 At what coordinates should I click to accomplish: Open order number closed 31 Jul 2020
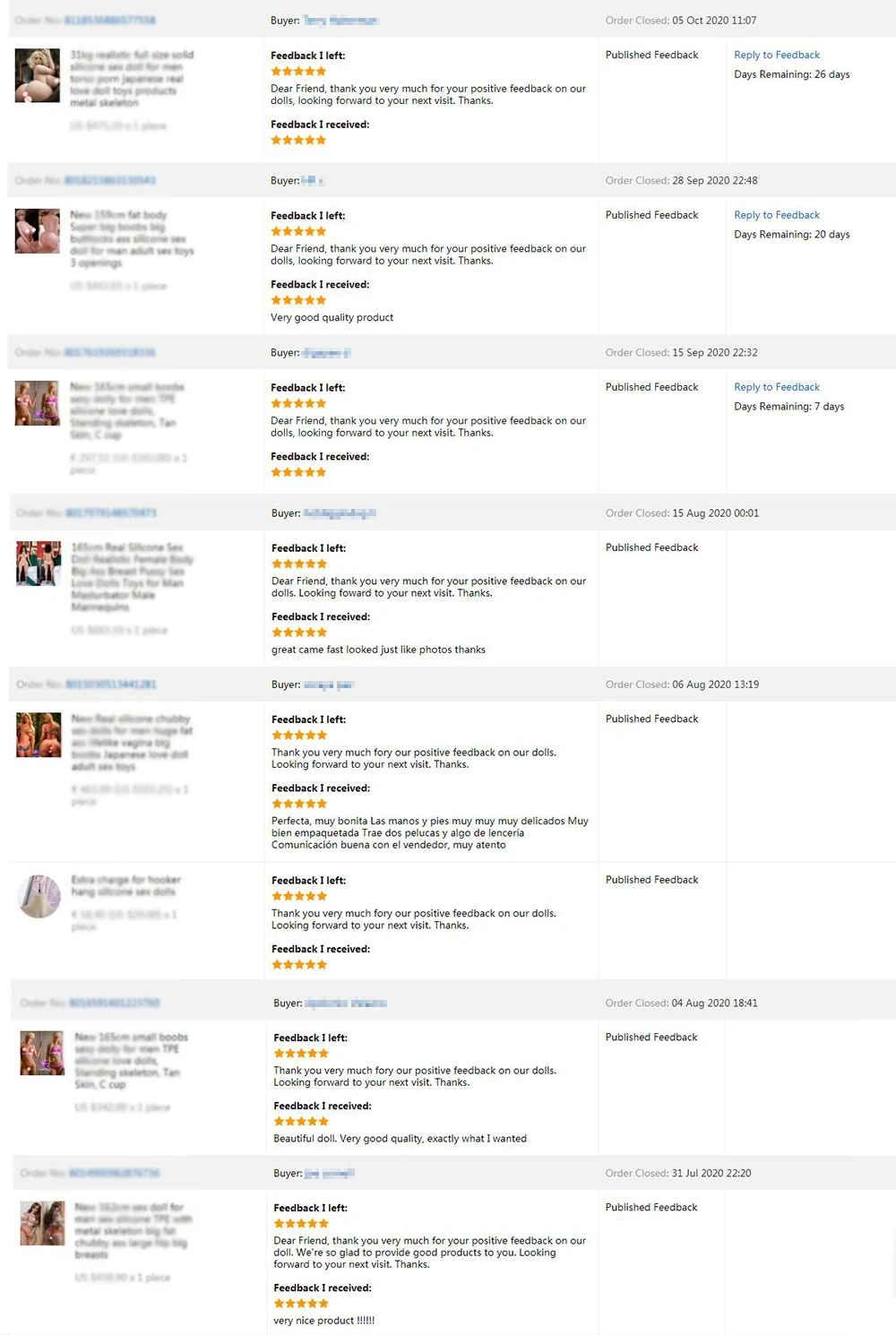pyautogui.click(x=115, y=1173)
